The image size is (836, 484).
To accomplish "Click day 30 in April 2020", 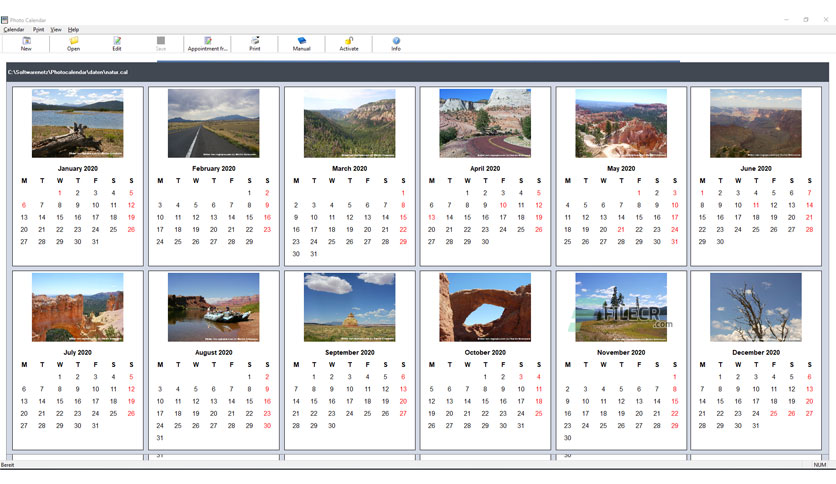I will (485, 241).
